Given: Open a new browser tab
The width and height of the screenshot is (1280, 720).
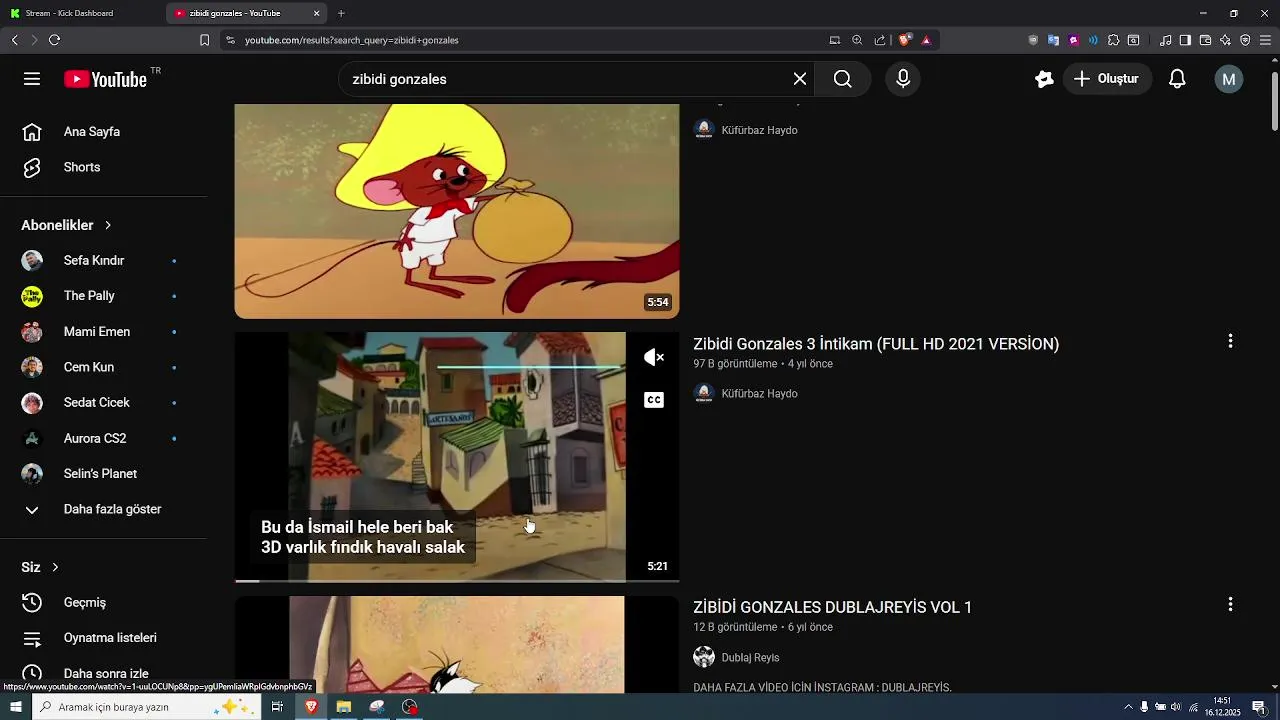Looking at the screenshot, I should click(341, 13).
